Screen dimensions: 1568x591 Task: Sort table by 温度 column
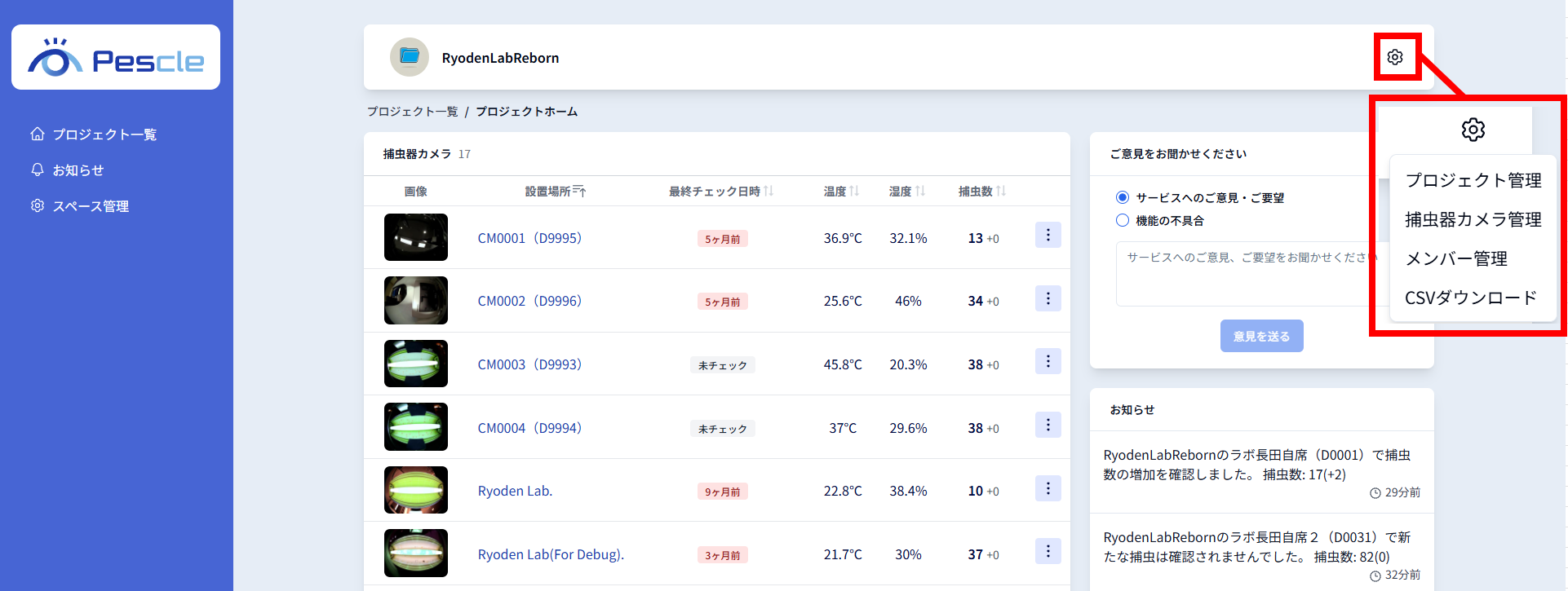[x=854, y=191]
